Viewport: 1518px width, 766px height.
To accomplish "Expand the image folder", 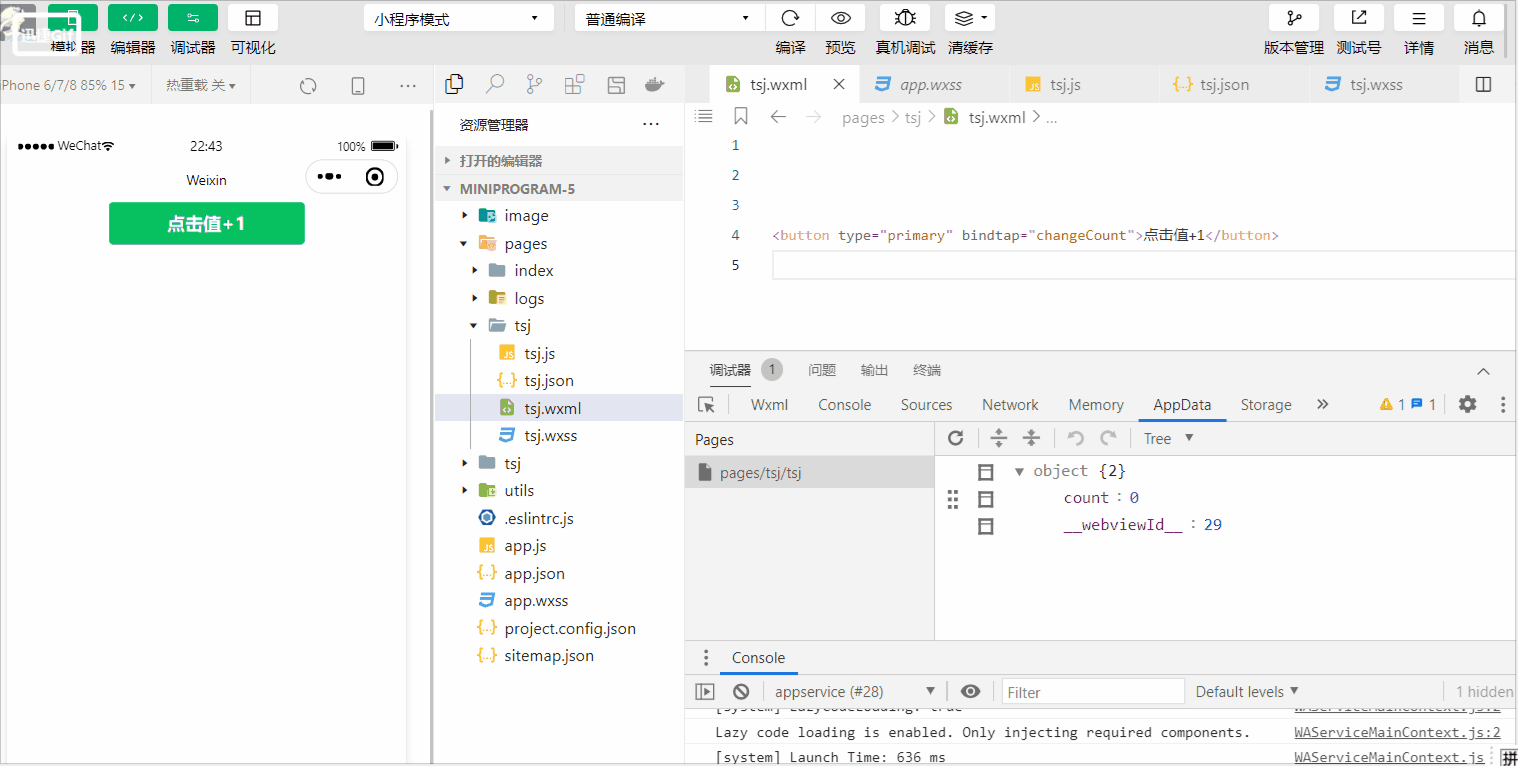I will (x=559, y=216).
